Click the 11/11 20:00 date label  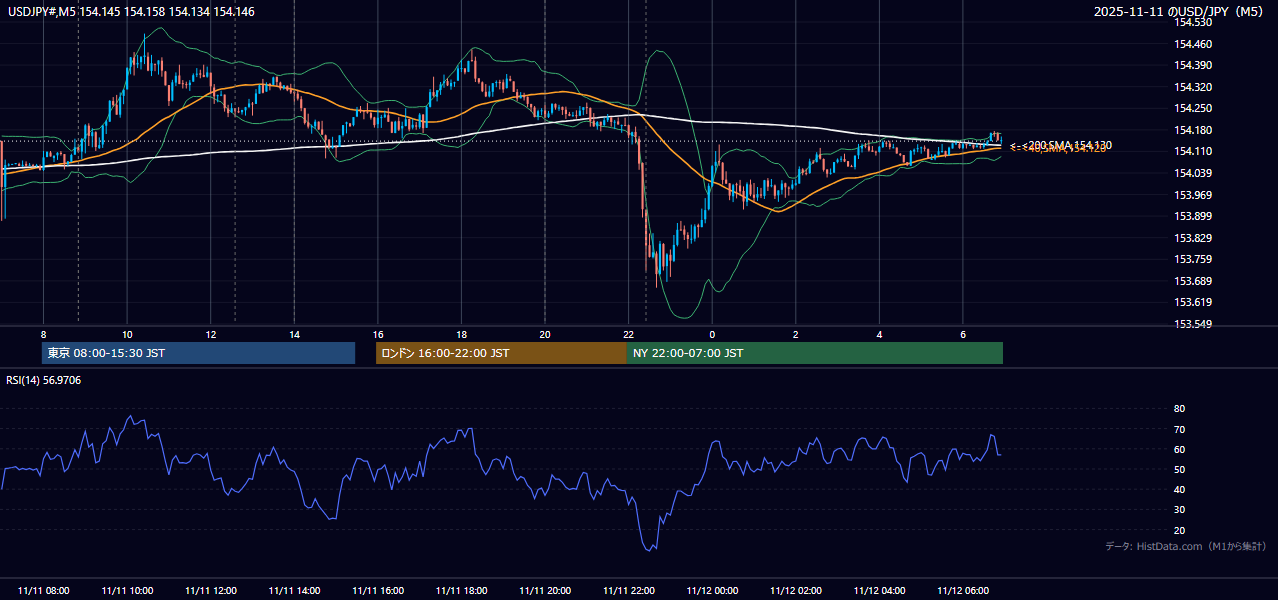pos(545,591)
